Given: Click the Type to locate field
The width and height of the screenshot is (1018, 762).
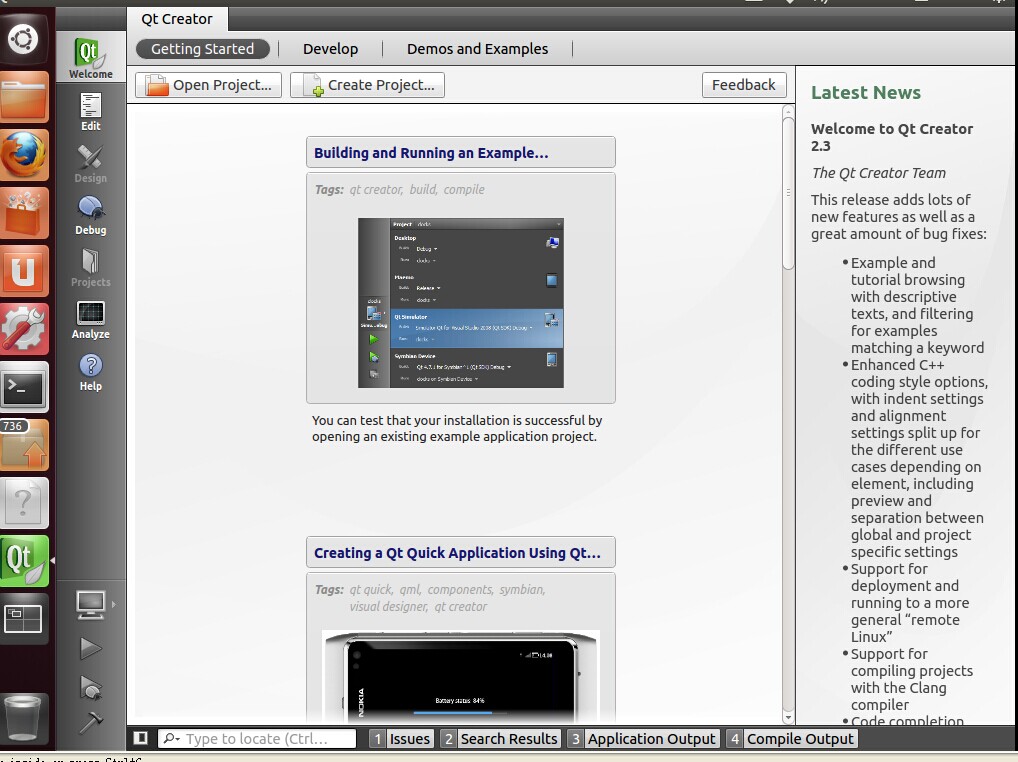Looking at the screenshot, I should pos(257,739).
